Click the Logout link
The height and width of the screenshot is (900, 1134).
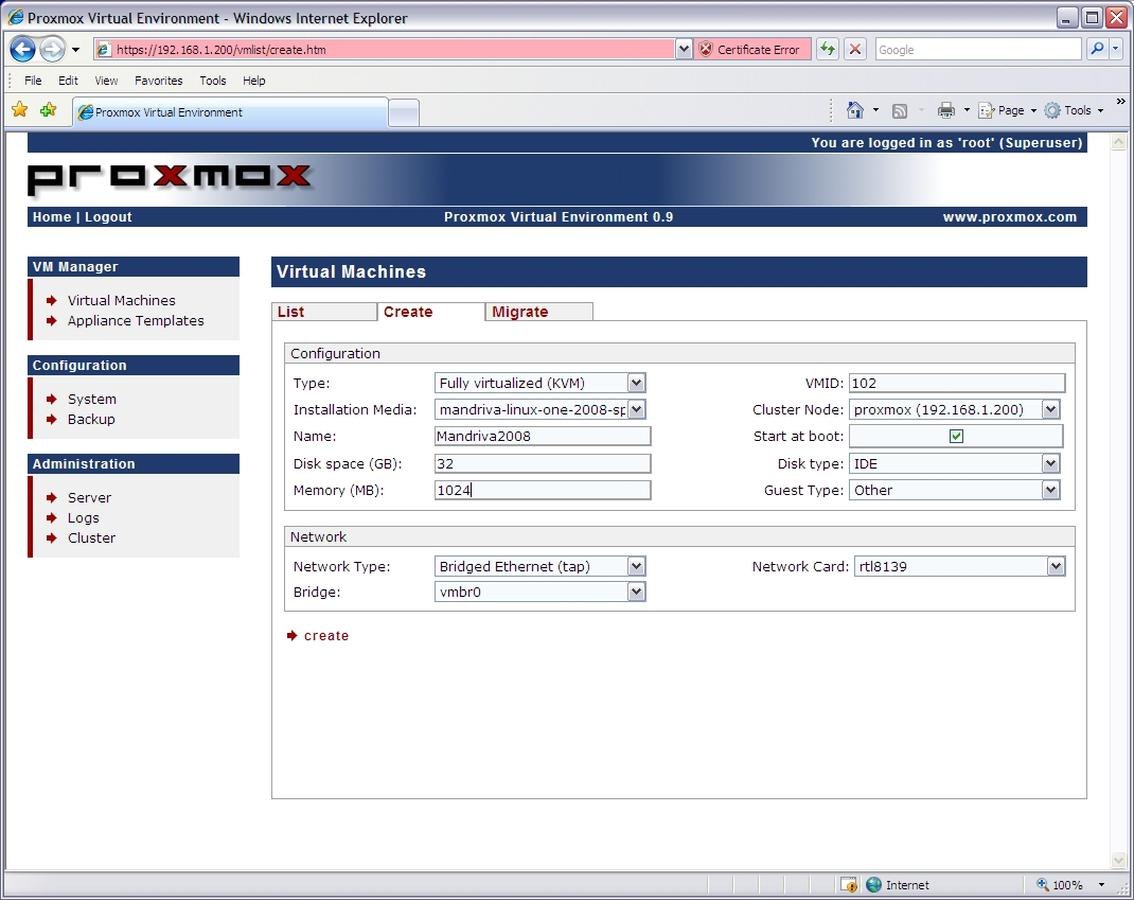point(108,217)
